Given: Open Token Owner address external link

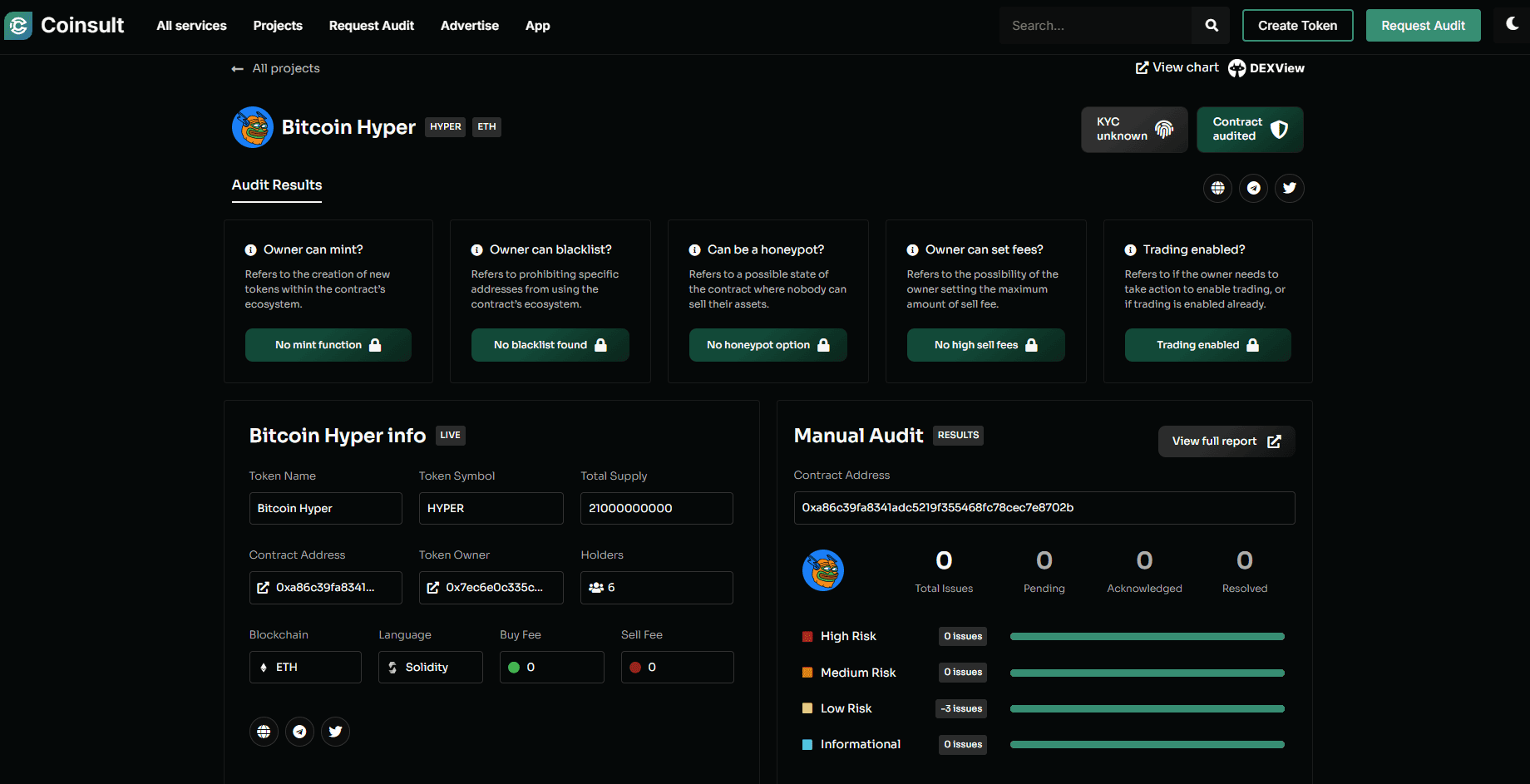Looking at the screenshot, I should click(x=433, y=588).
